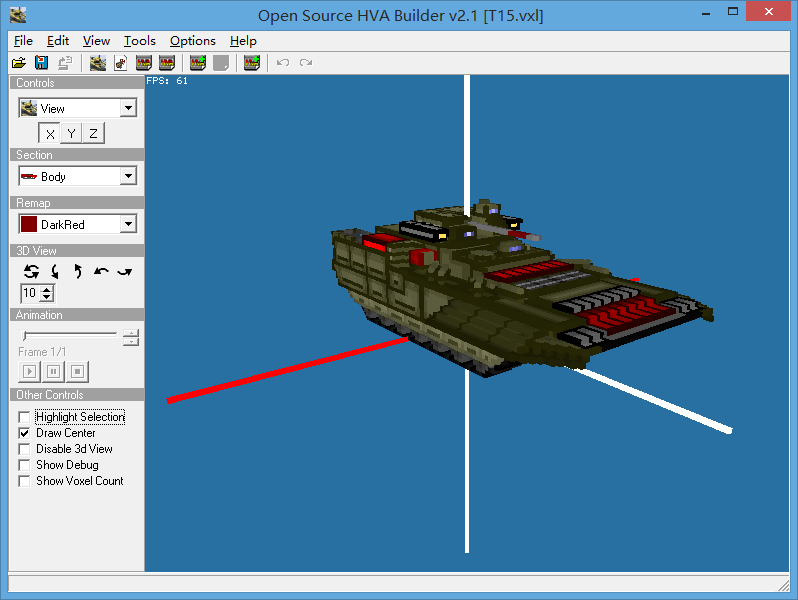The image size is (798, 600).
Task: Open the Tools menu
Action: (x=139, y=41)
